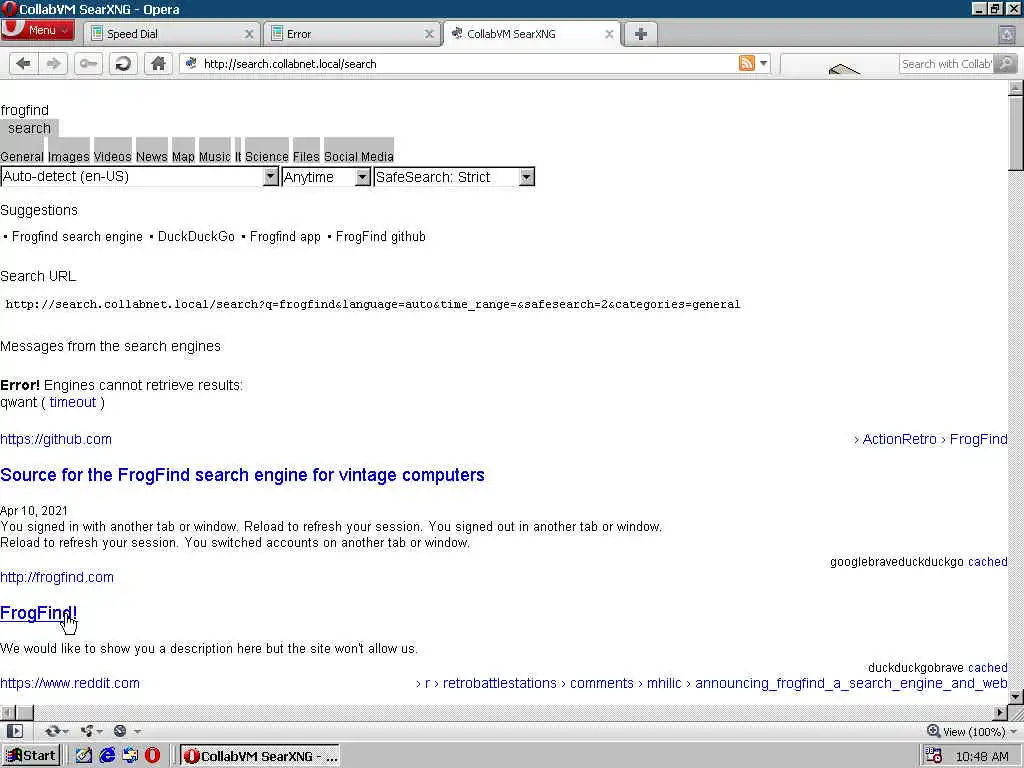Open the password wand key button
Viewport: 1024px width, 768px height.
click(x=88, y=64)
